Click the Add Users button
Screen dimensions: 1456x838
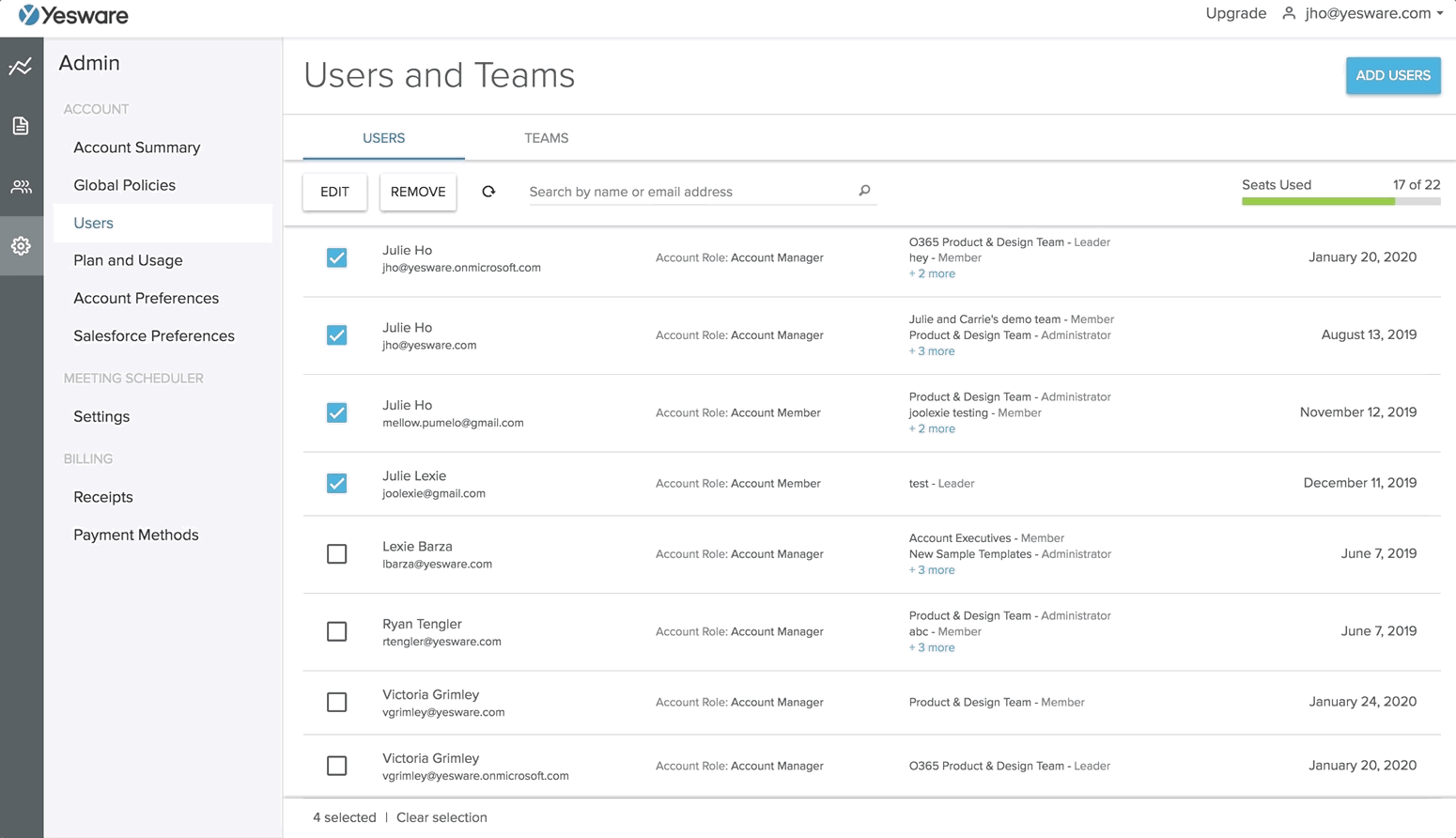click(x=1392, y=75)
